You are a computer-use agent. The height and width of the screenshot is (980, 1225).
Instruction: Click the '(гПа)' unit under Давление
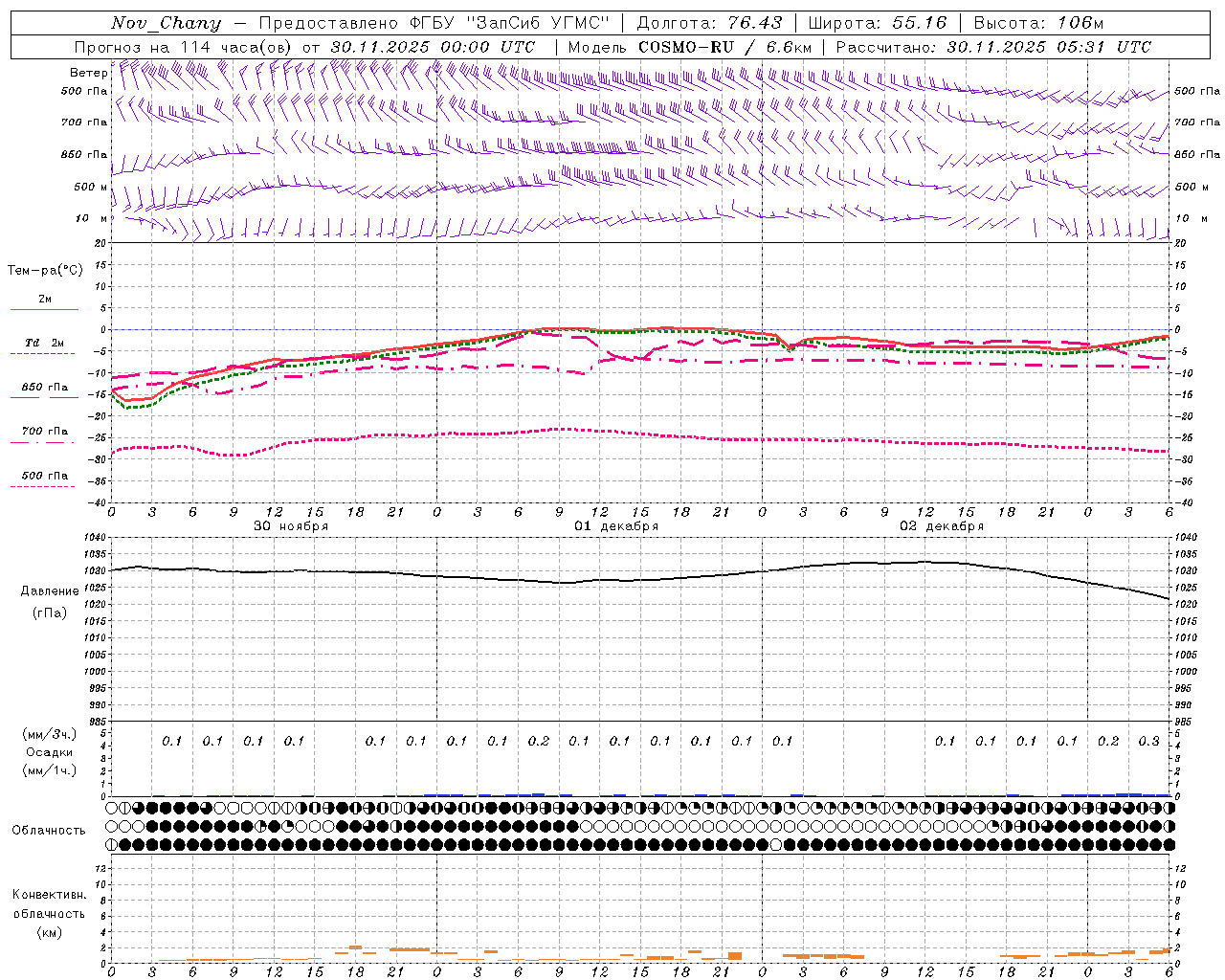[x=50, y=612]
